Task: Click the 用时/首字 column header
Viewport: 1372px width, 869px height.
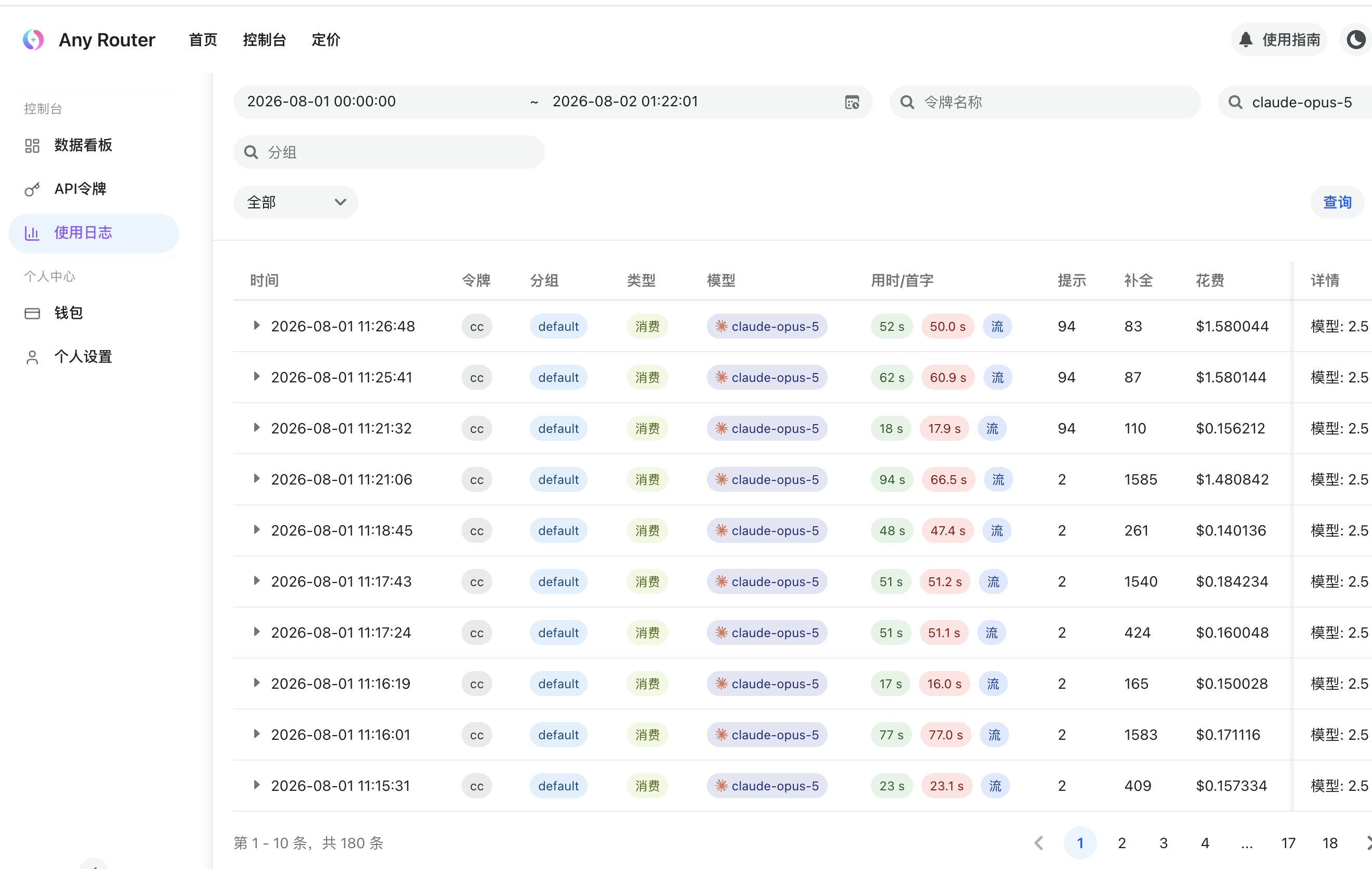Action: click(902, 280)
